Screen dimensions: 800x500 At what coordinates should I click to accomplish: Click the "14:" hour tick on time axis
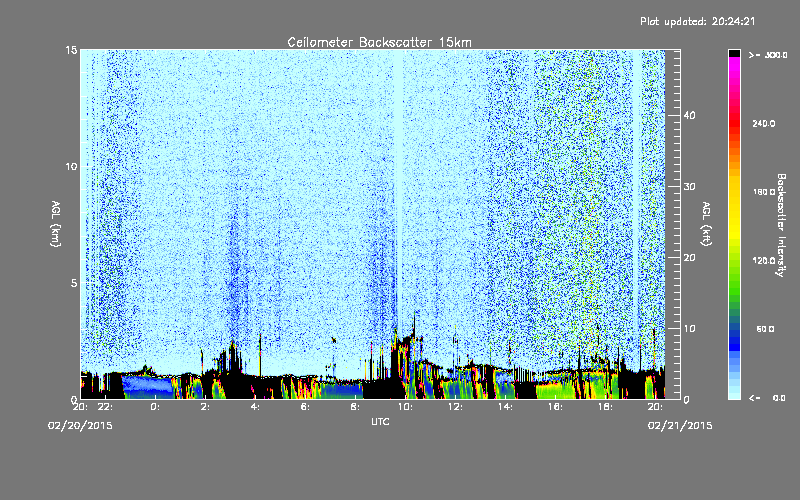(505, 407)
